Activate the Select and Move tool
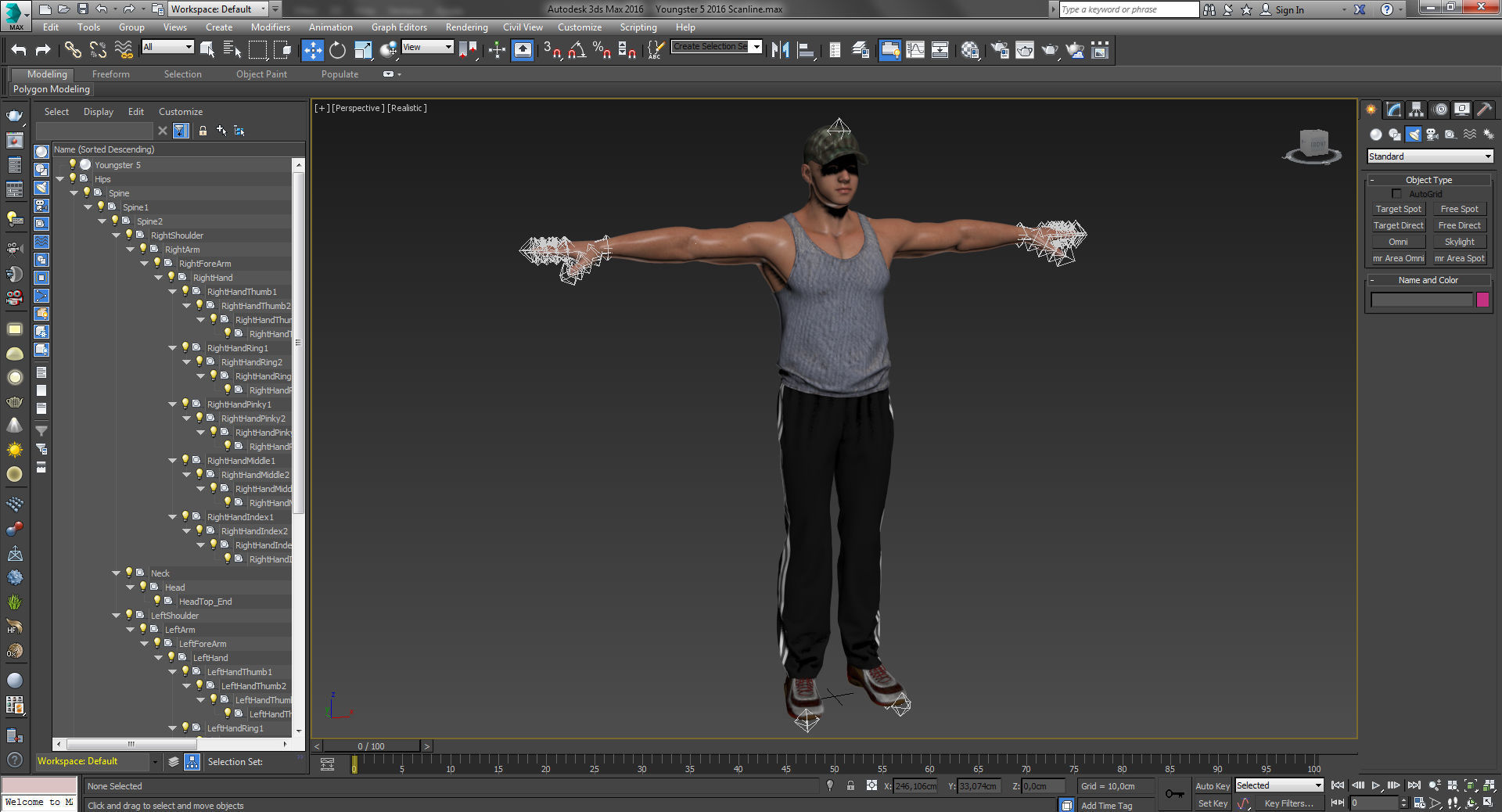Viewport: 1502px width, 812px height. [312, 50]
